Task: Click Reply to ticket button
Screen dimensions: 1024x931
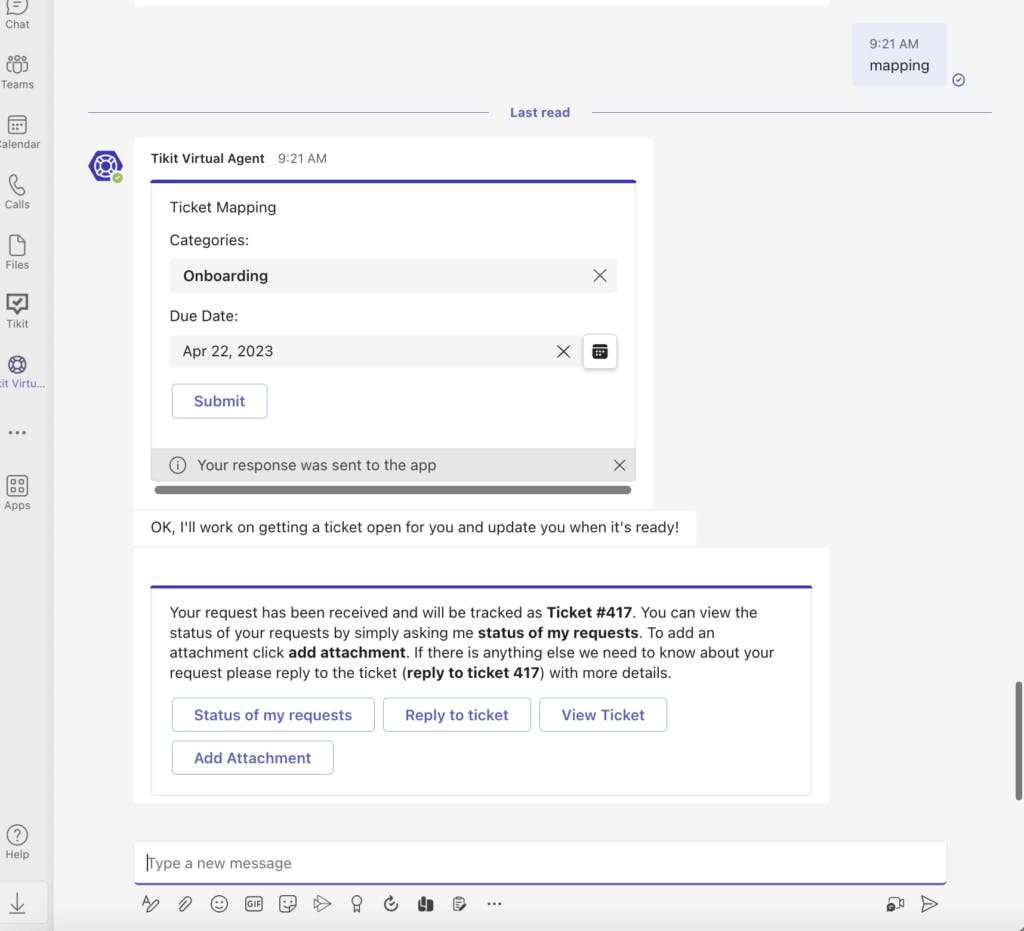Action: [456, 714]
